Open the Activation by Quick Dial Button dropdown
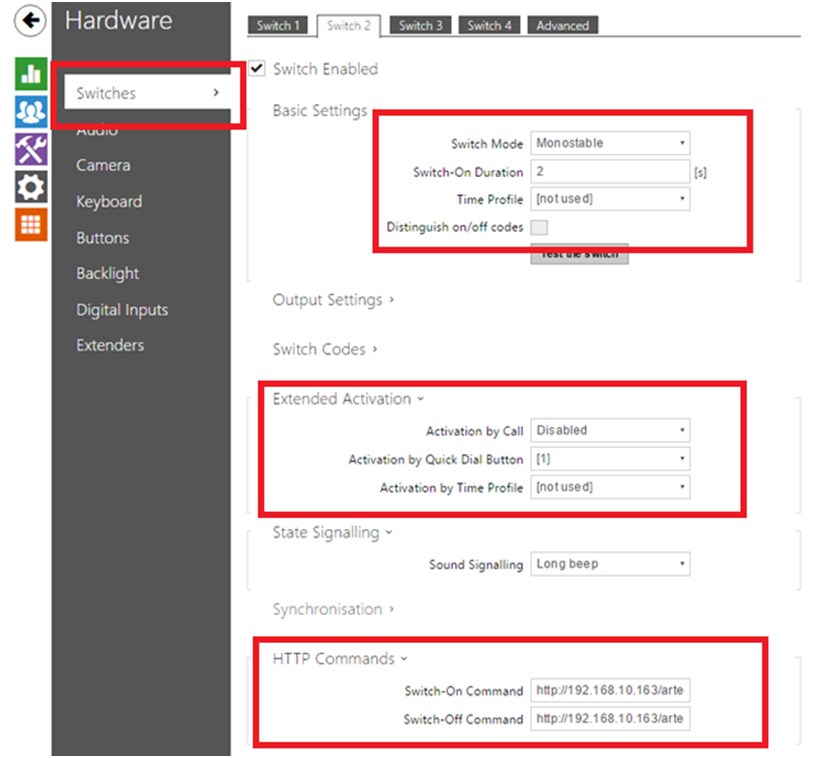815x758 pixels. [x=610, y=459]
